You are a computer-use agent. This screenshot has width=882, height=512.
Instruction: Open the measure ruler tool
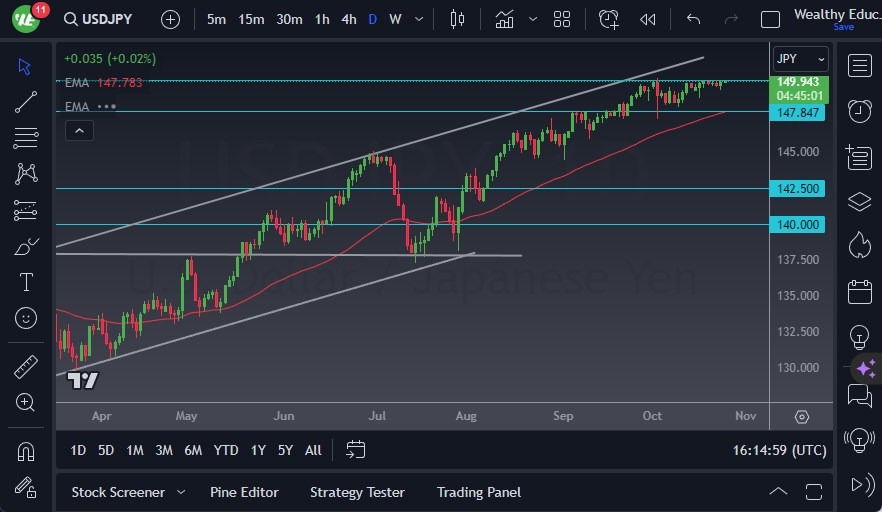(26, 366)
